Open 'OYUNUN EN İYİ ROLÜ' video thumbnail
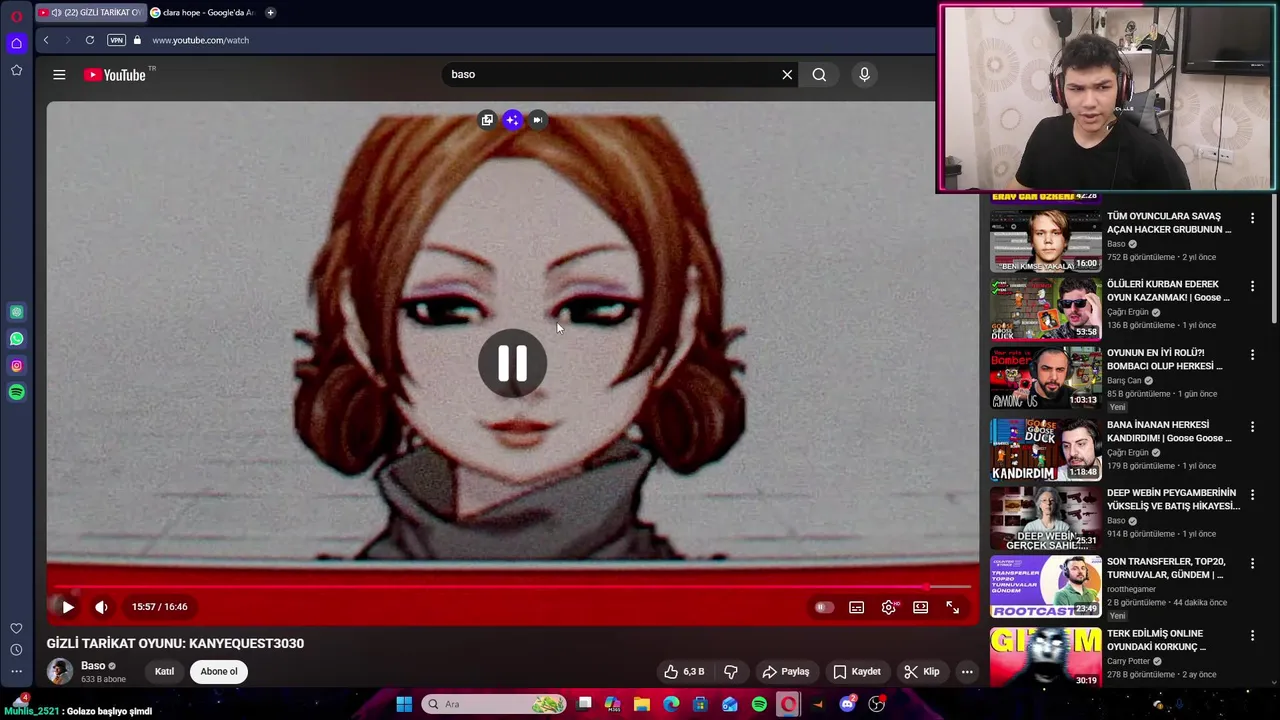The height and width of the screenshot is (720, 1280). click(x=1046, y=378)
